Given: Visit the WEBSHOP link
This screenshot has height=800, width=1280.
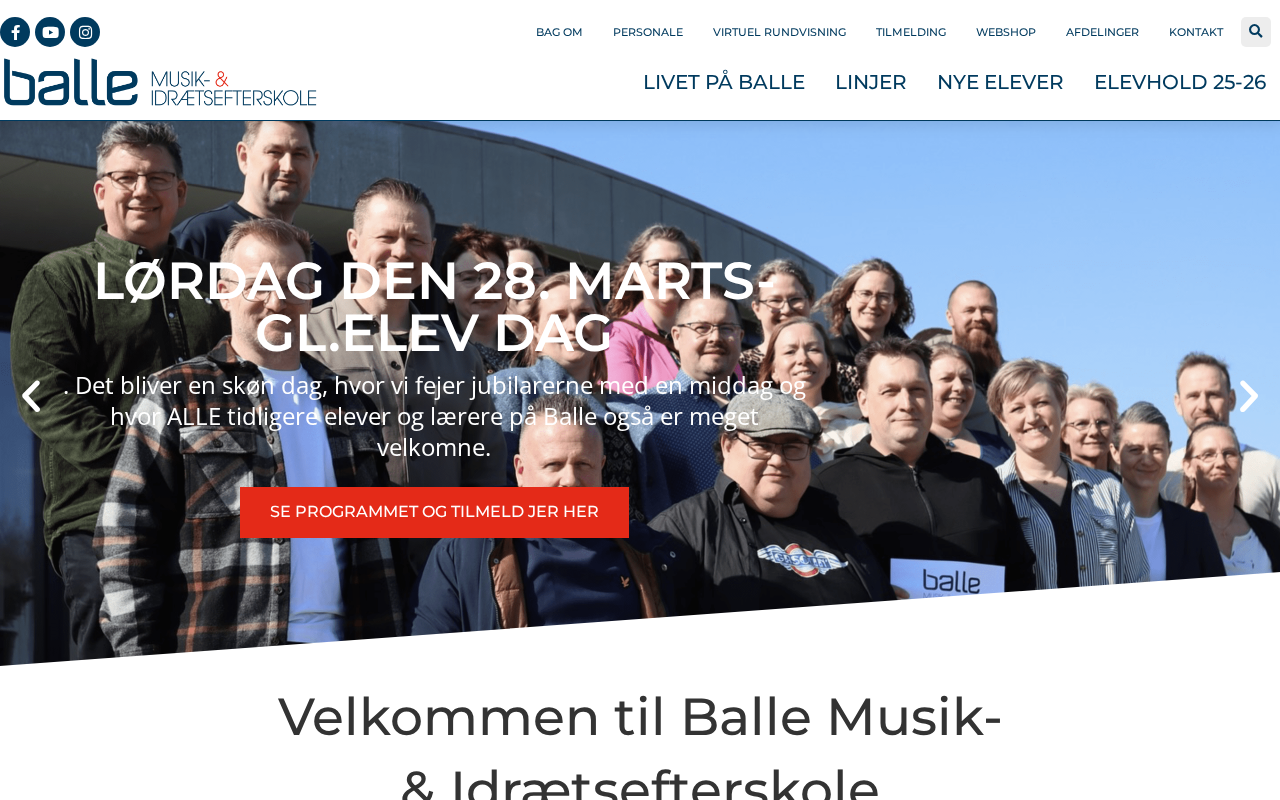Looking at the screenshot, I should pyautogui.click(x=1006, y=32).
